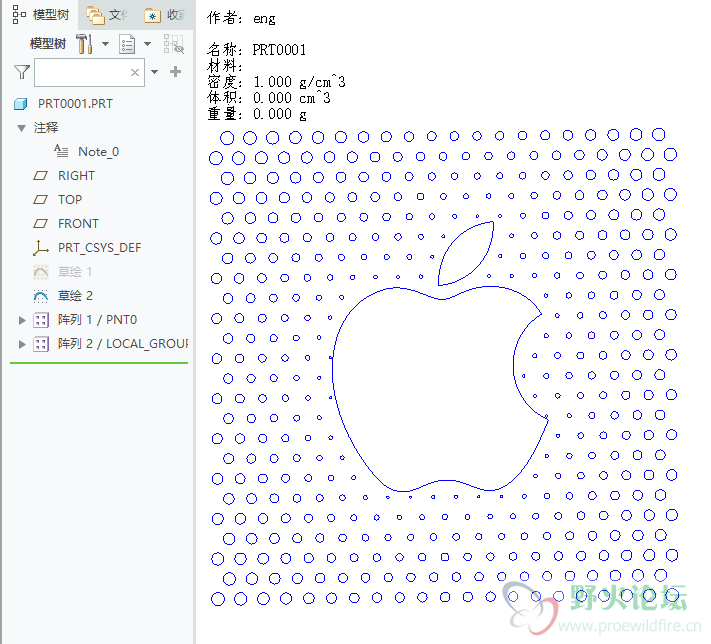711x644 pixels.
Task: Click the TOP plane icon
Action: (41, 200)
